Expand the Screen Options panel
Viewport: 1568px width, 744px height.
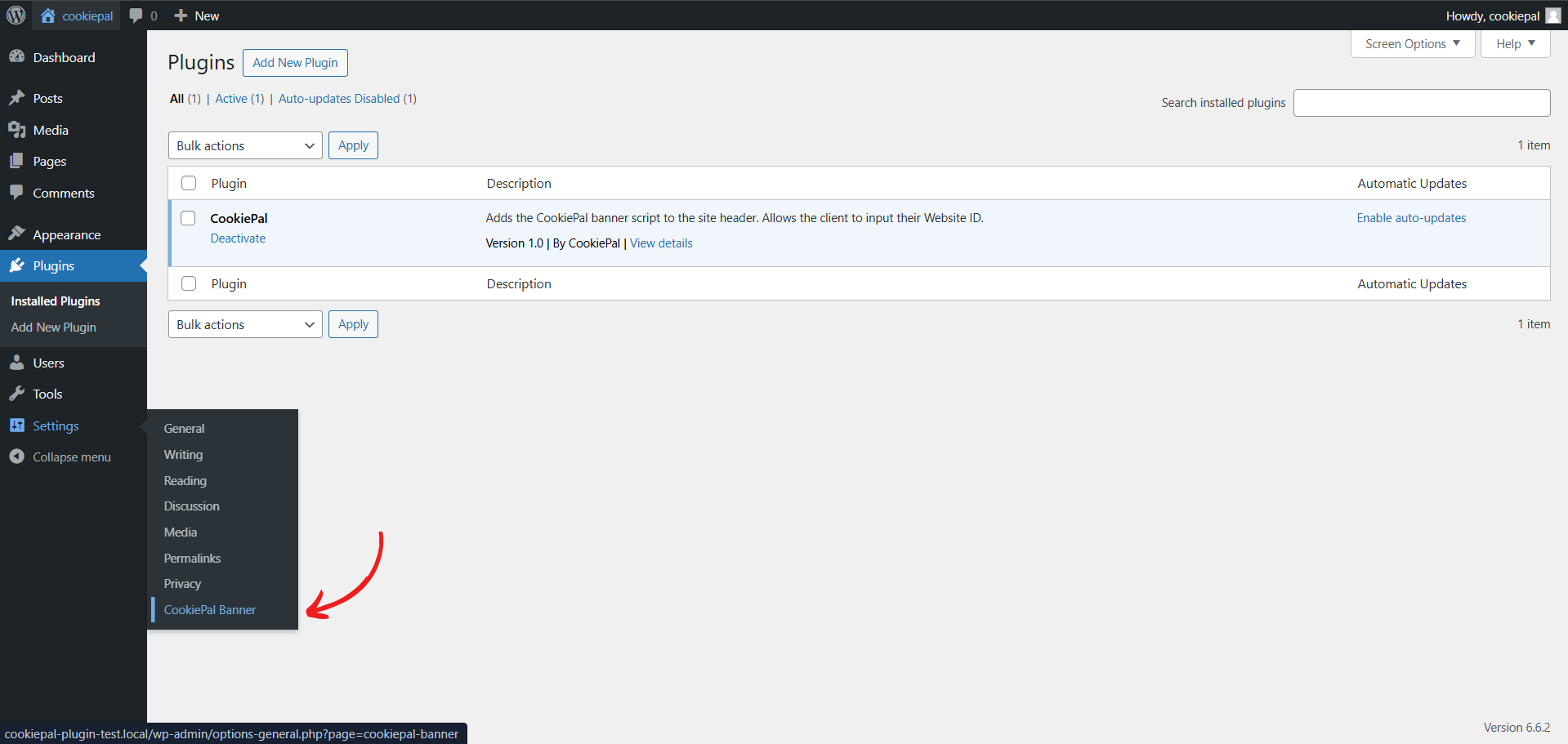click(x=1412, y=43)
